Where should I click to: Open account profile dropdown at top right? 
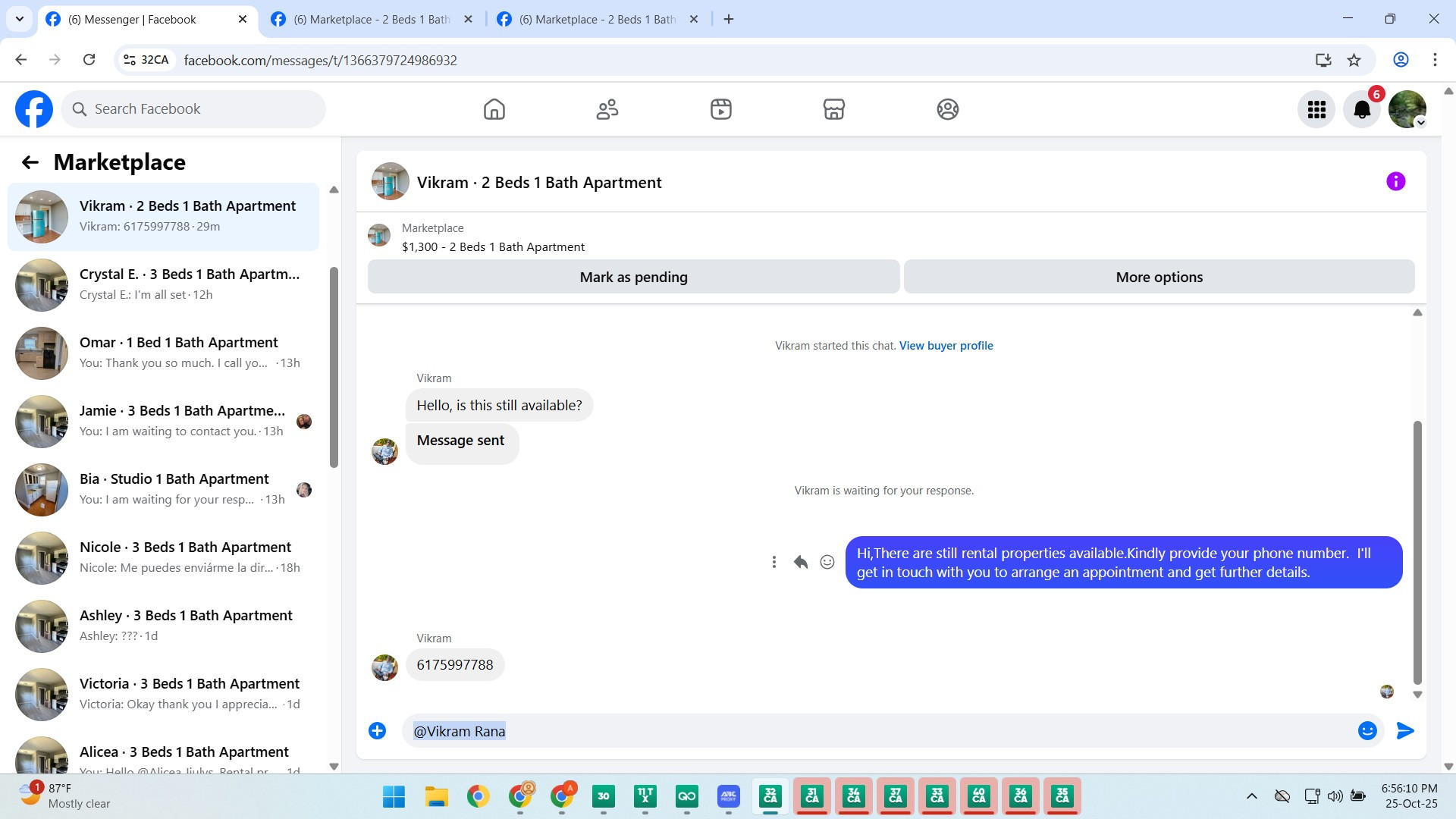pyautogui.click(x=1407, y=109)
